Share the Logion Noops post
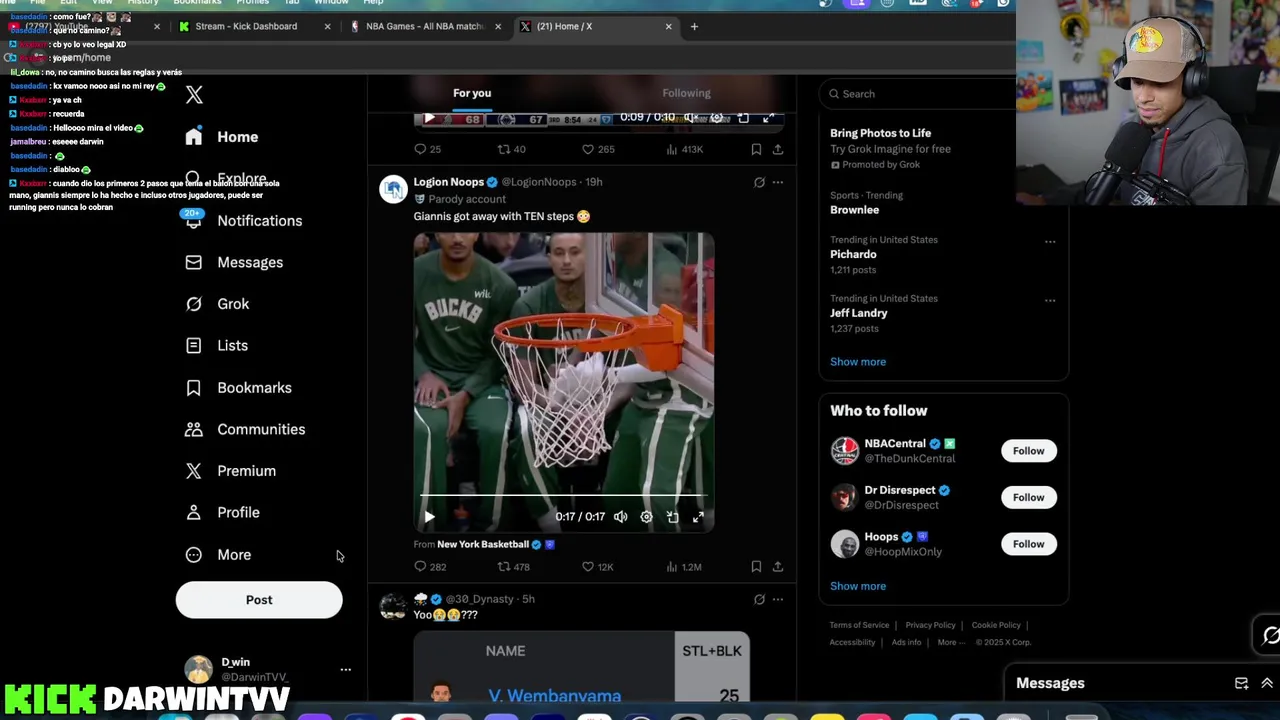Image resolution: width=1280 pixels, height=720 pixels. (x=777, y=567)
